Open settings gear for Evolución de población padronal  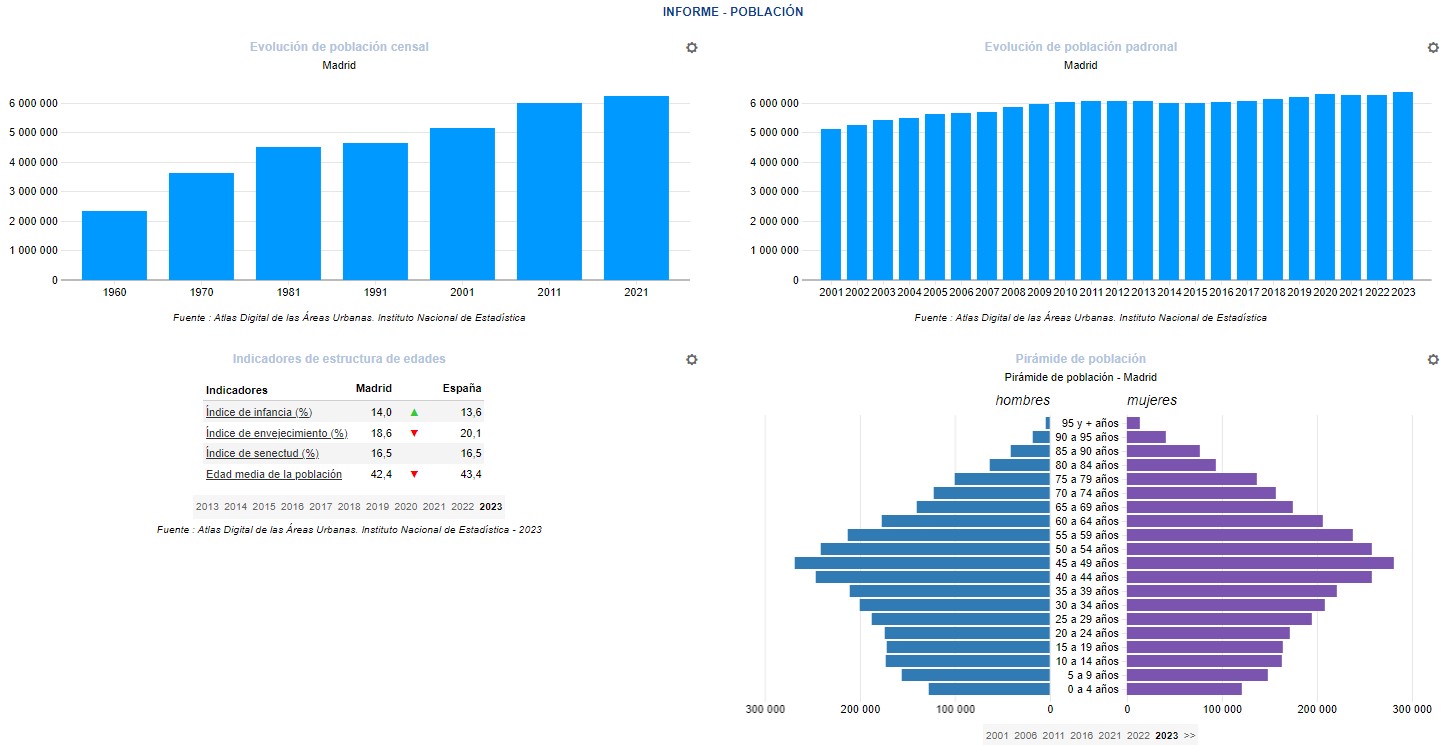point(1433,47)
